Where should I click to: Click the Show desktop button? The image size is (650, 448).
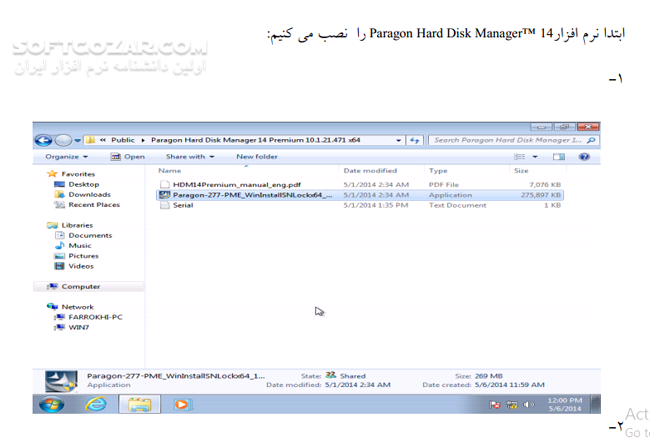click(595, 404)
